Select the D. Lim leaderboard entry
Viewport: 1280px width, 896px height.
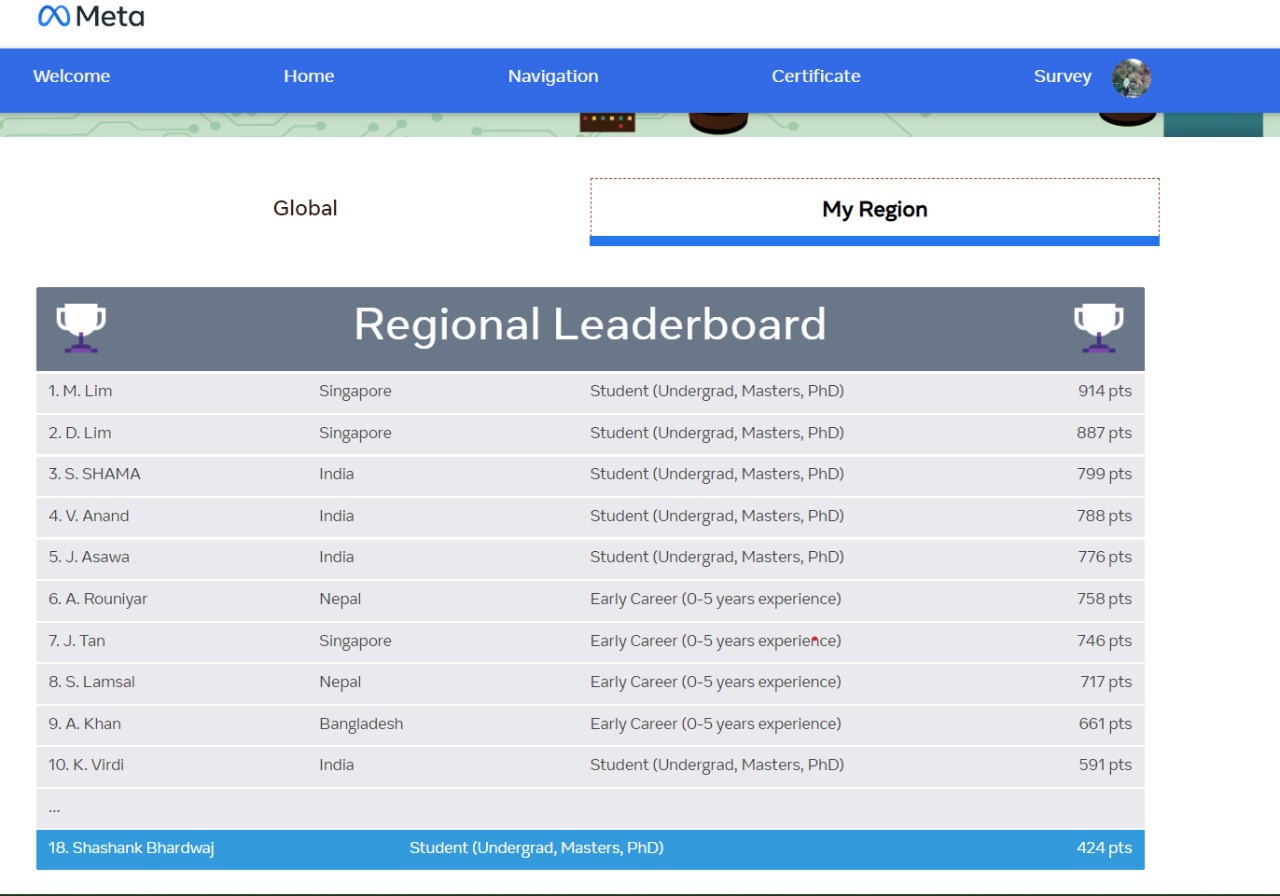pyautogui.click(x=590, y=434)
